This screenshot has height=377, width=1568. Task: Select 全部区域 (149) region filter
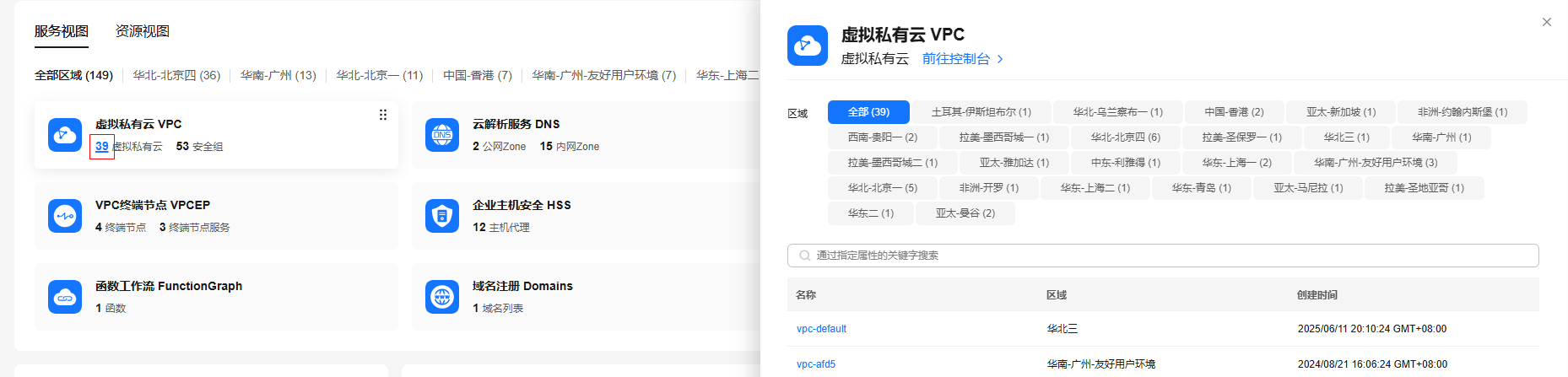pos(73,75)
